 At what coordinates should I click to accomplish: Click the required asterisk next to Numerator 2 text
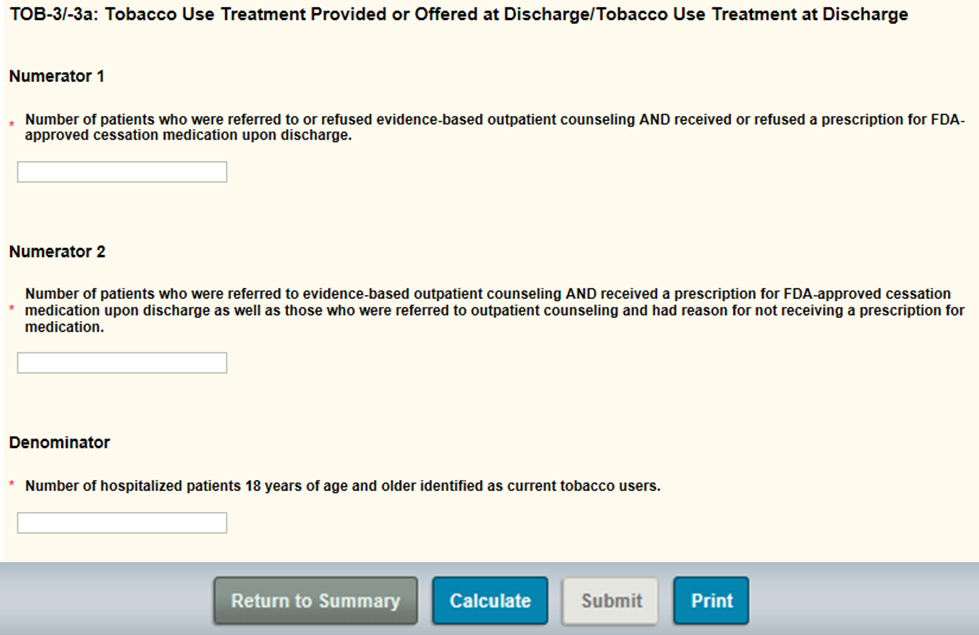click(12, 310)
